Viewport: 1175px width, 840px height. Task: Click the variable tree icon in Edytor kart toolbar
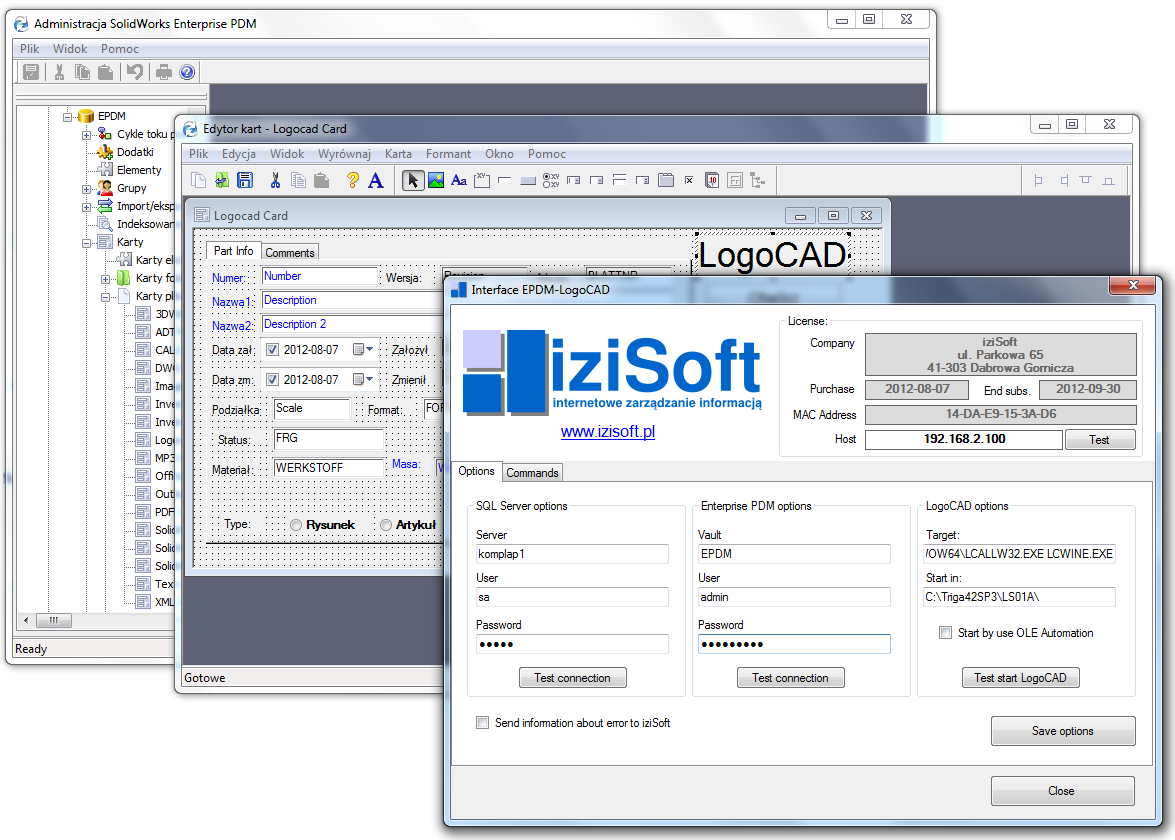[758, 180]
